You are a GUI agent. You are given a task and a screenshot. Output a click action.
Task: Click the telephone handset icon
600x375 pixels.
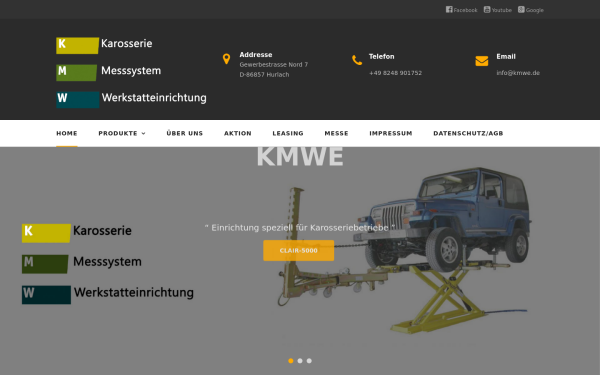coord(357,60)
